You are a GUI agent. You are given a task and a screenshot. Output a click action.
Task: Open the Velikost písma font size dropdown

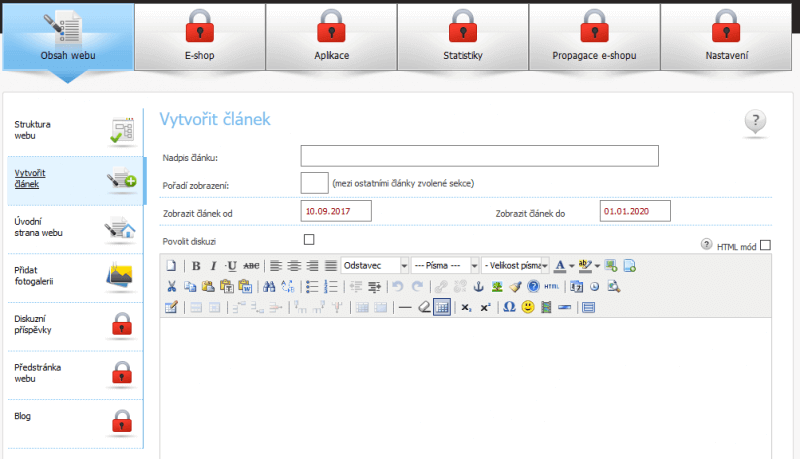click(x=515, y=266)
